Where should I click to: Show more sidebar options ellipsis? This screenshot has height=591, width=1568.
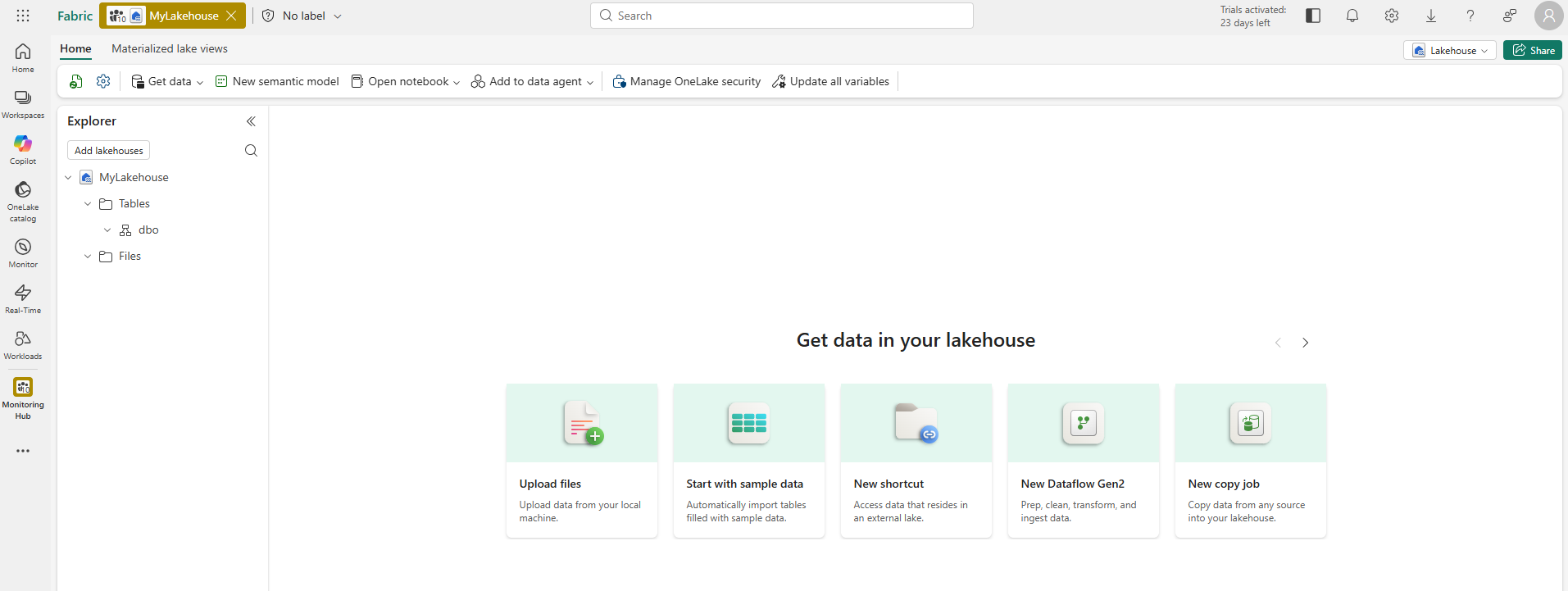[23, 451]
